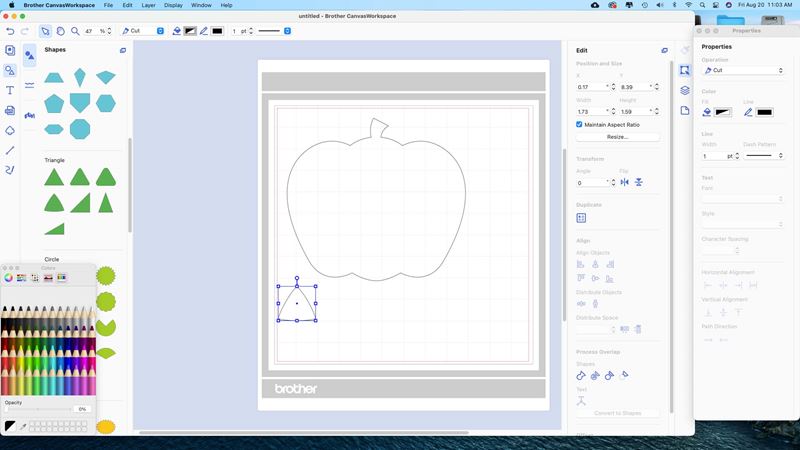Image resolution: width=800 pixels, height=450 pixels.
Task: Click the Angle input field
Action: click(591, 183)
